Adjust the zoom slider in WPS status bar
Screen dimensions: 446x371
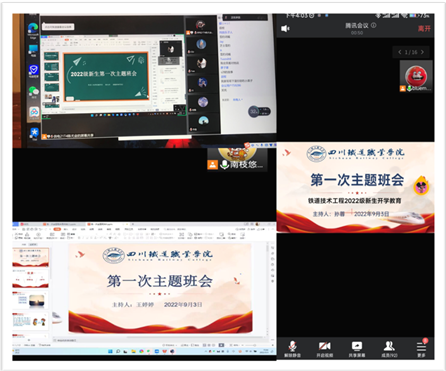250,345
